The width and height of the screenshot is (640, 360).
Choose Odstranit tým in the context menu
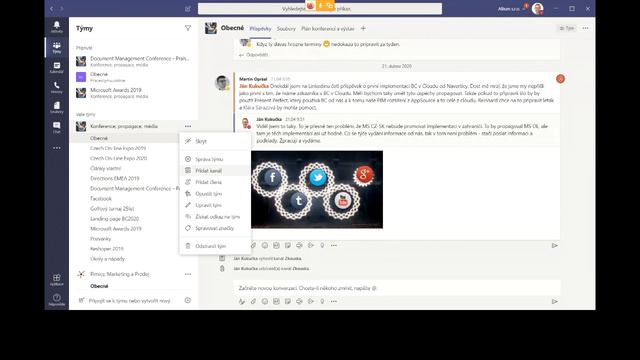pyautogui.click(x=215, y=246)
